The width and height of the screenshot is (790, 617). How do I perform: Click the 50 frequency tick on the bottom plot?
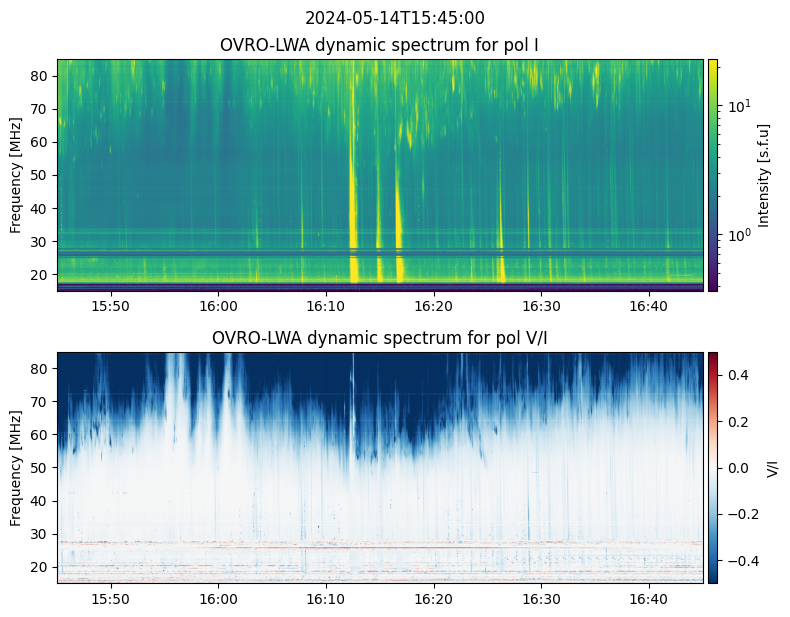point(42,467)
